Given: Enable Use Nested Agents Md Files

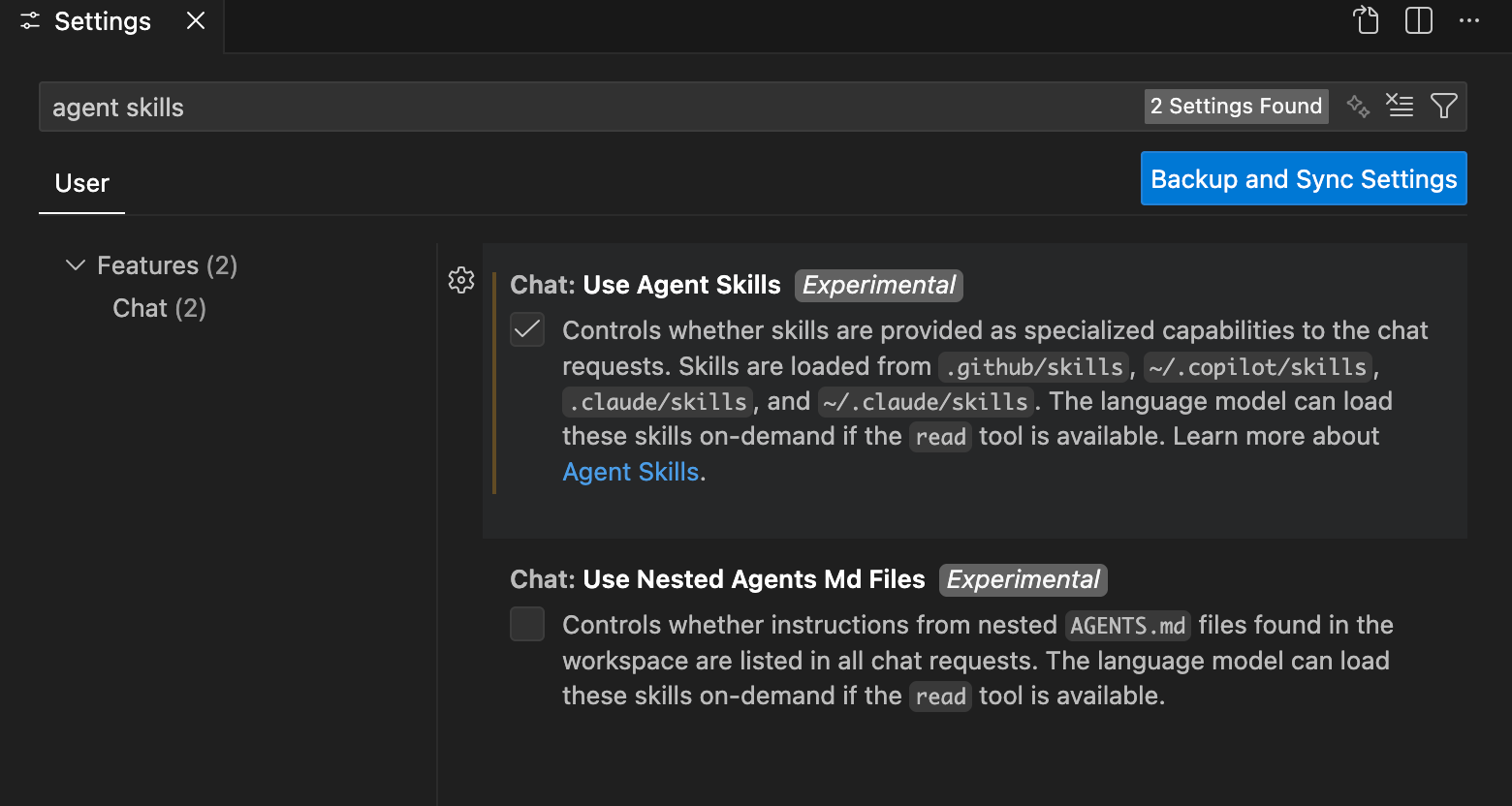Looking at the screenshot, I should point(527,624).
